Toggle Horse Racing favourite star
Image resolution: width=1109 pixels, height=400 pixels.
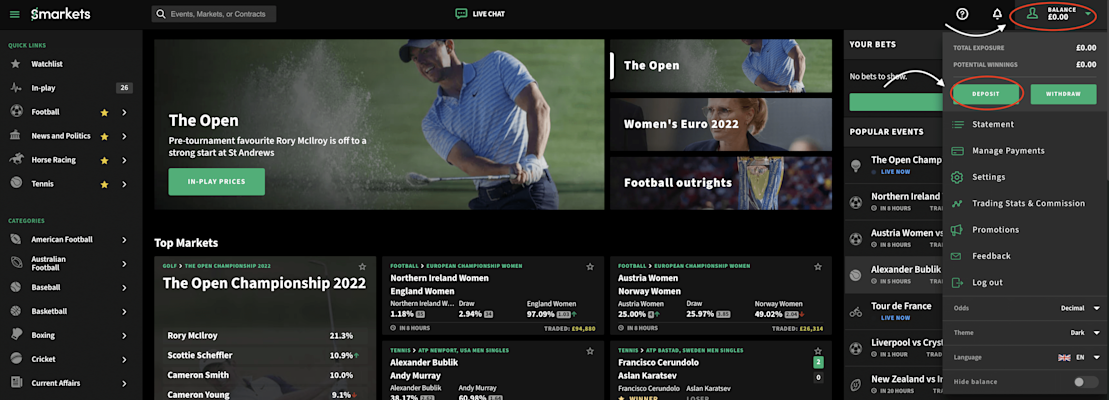pyautogui.click(x=104, y=160)
